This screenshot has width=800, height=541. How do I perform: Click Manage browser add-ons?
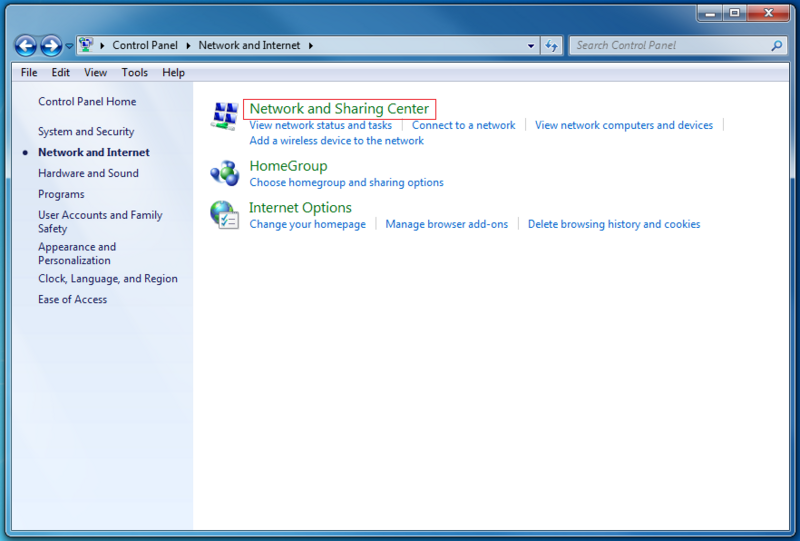446,224
